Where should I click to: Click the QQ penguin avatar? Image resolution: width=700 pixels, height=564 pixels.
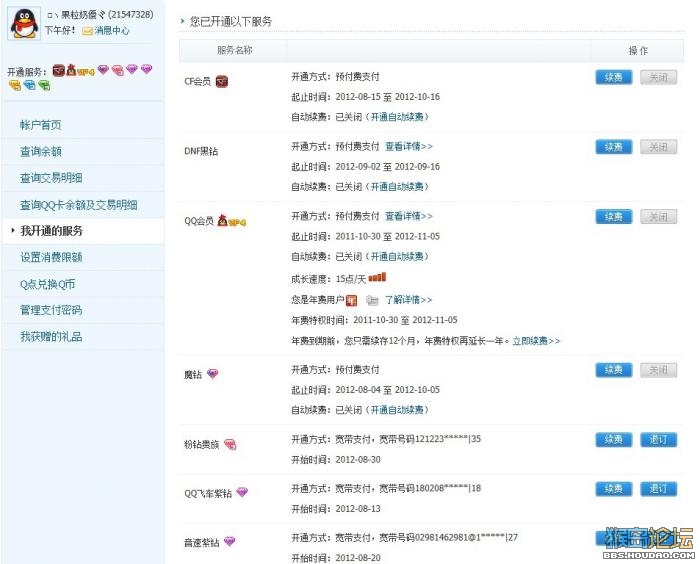coord(24,24)
